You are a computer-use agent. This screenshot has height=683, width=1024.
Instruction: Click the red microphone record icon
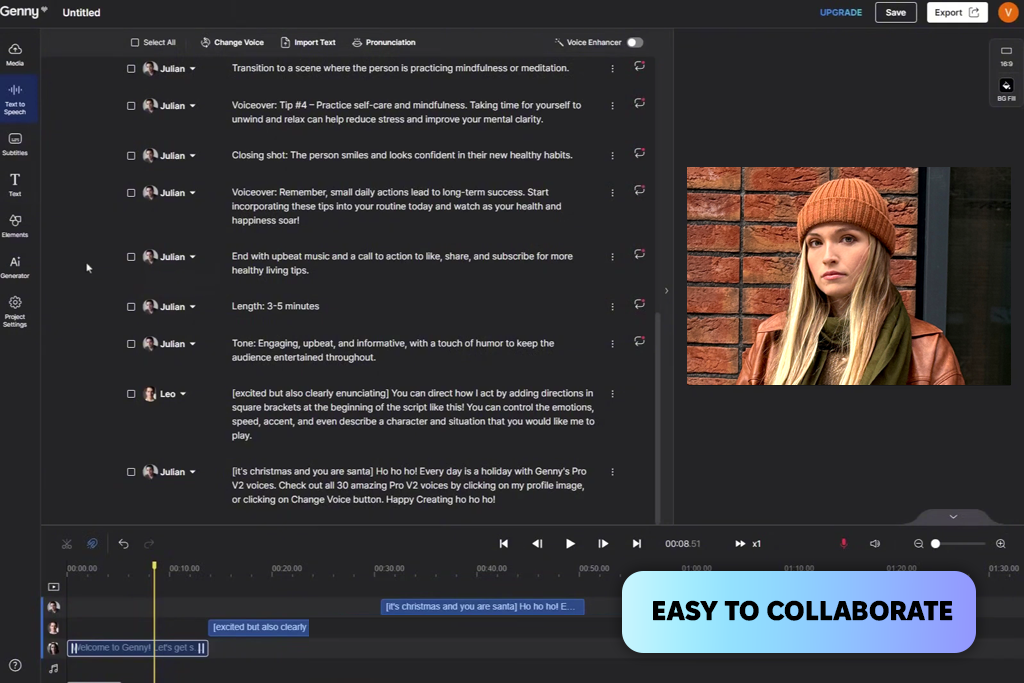click(x=843, y=544)
